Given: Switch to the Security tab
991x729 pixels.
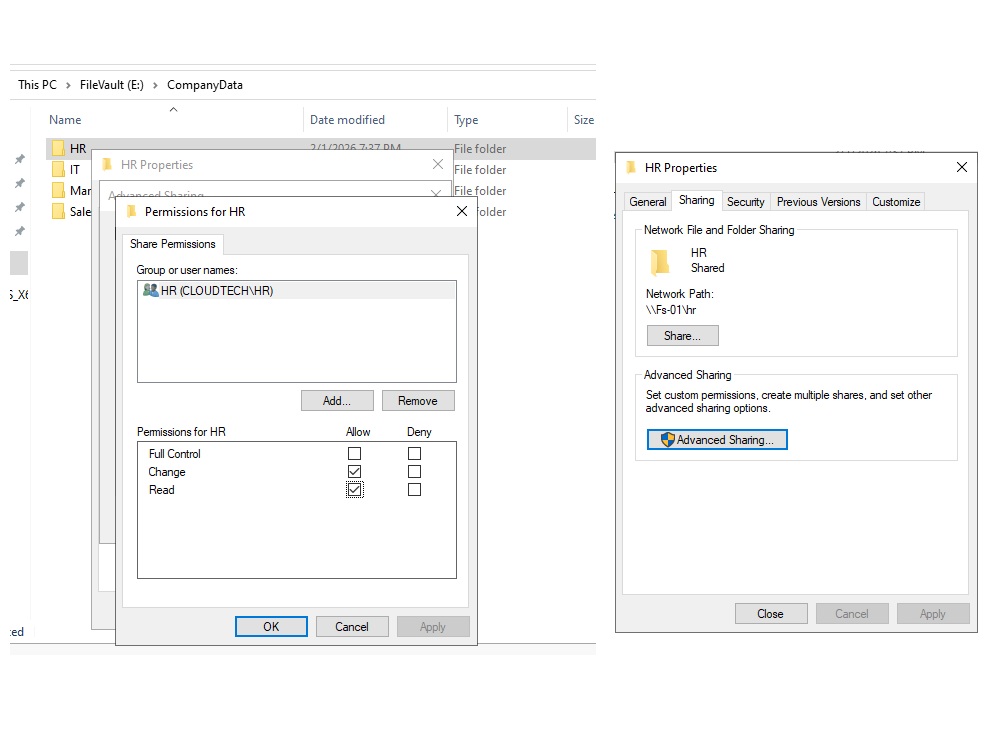Looking at the screenshot, I should pyautogui.click(x=745, y=202).
